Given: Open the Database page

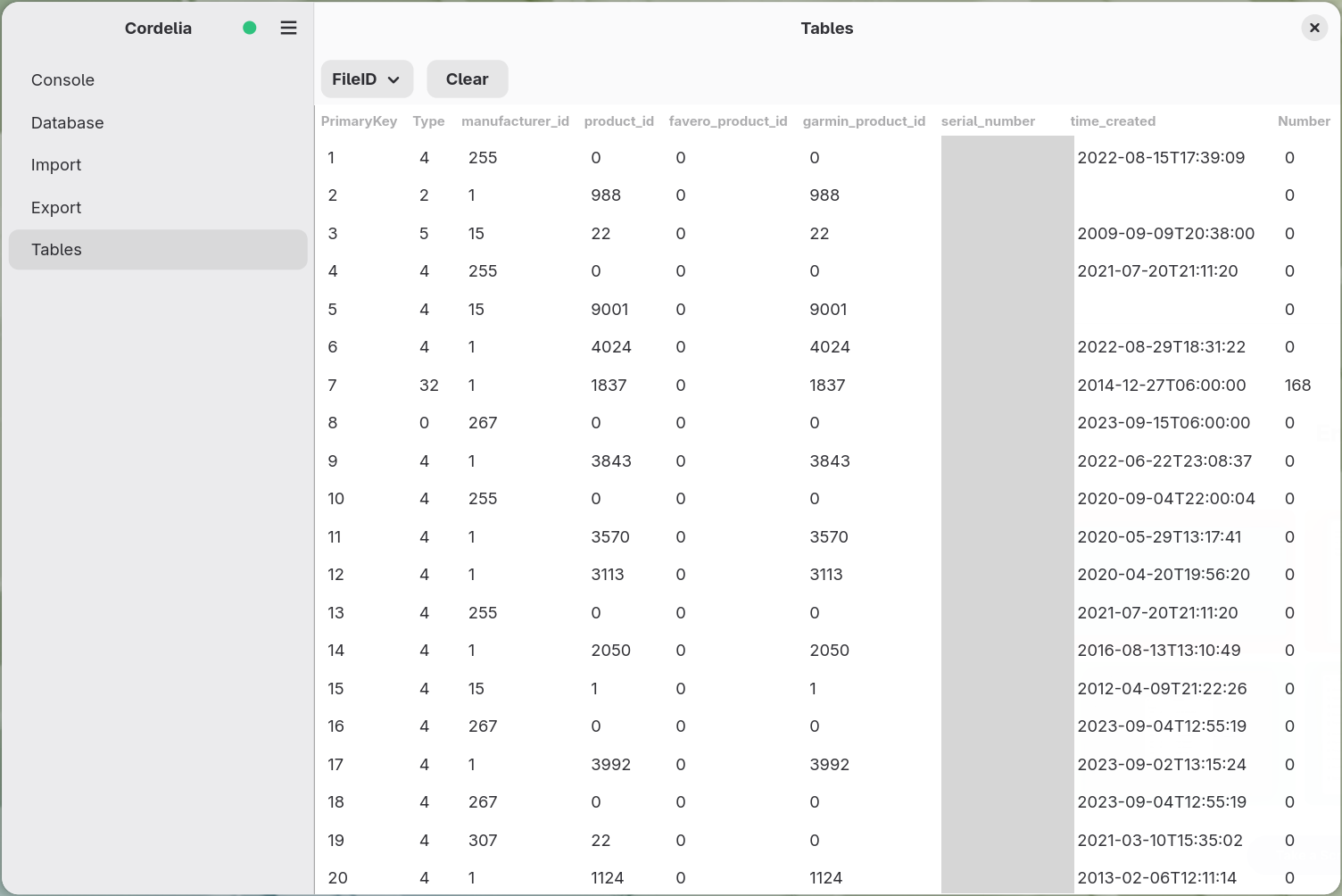Looking at the screenshot, I should tap(158, 122).
